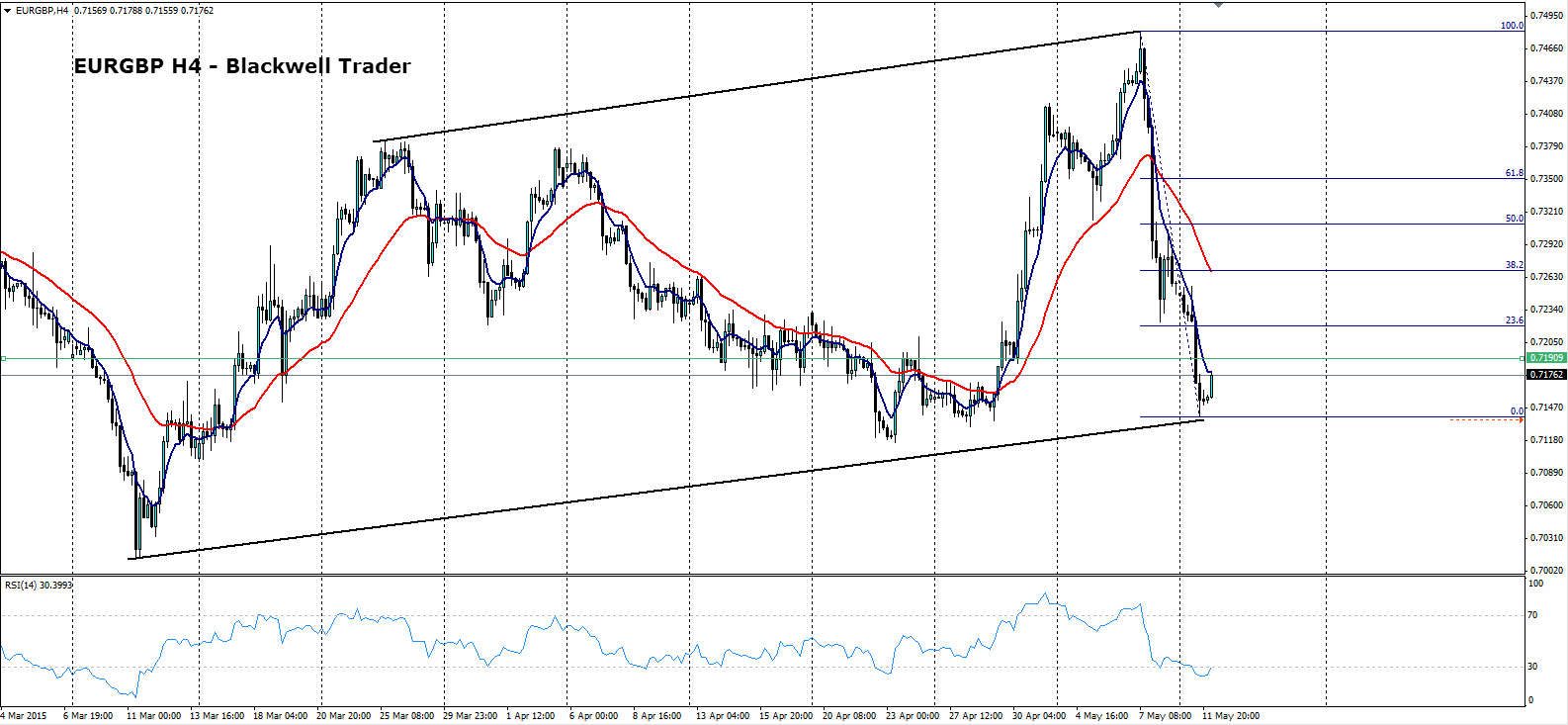
Task: Click the 0.74370 price axis label
Action: (1547, 81)
